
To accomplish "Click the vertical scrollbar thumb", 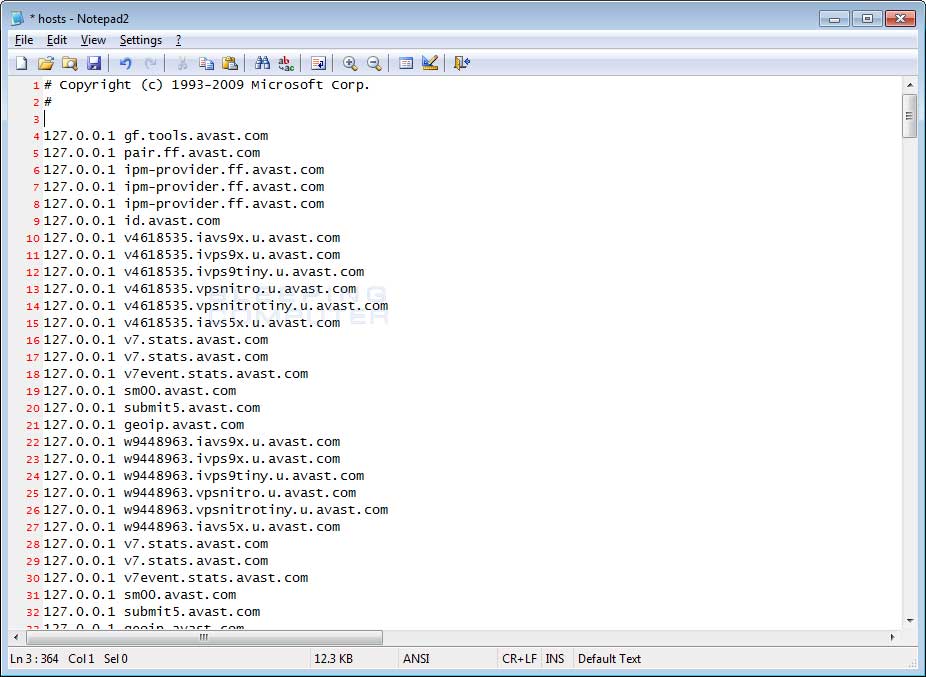I will (910, 116).
